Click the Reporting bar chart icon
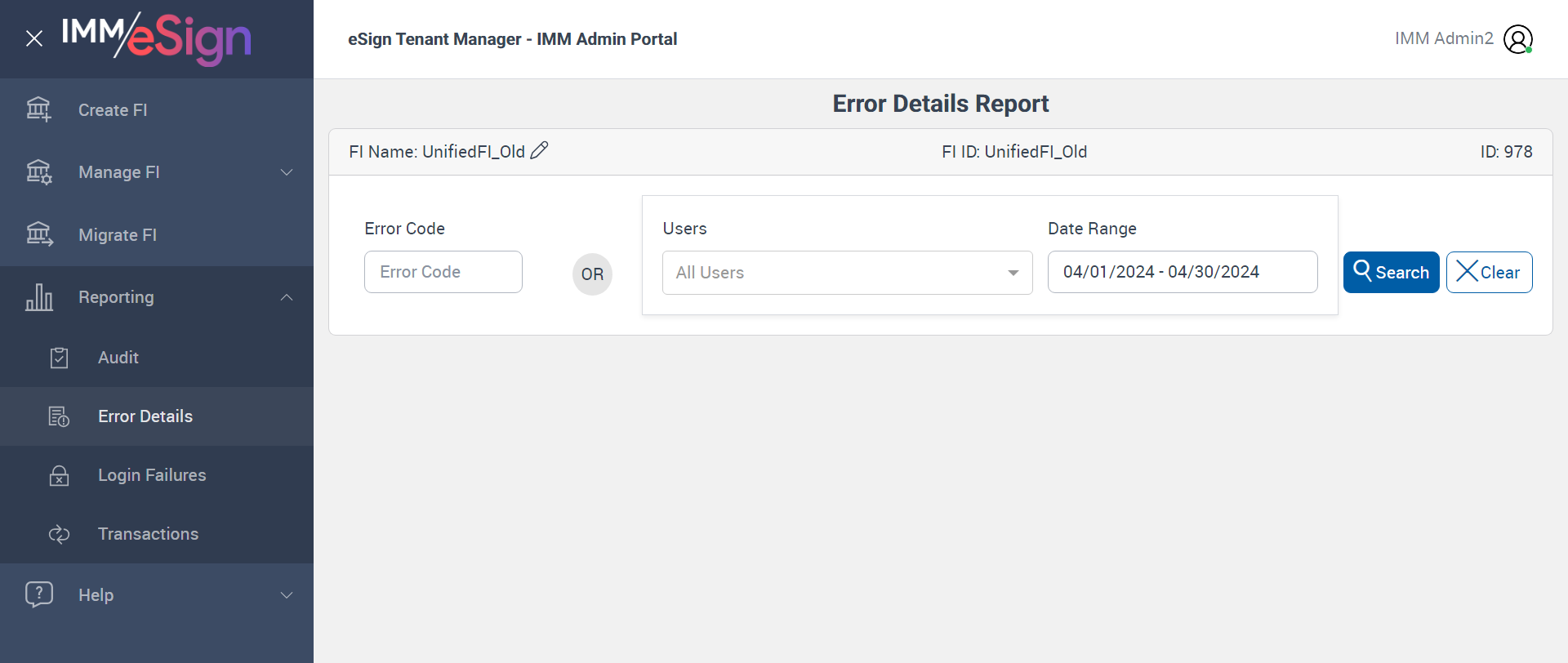 tap(38, 297)
